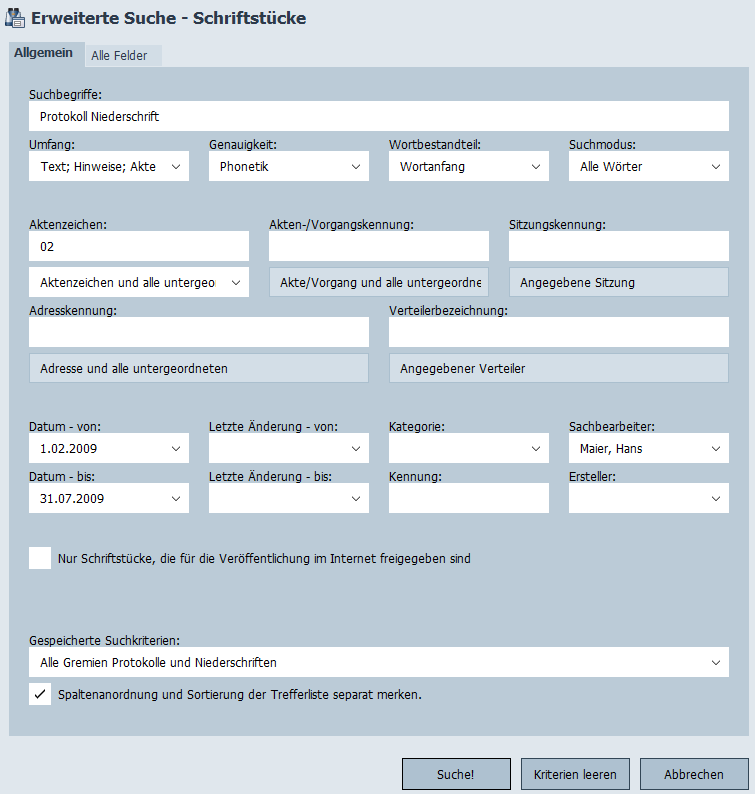Image resolution: width=755 pixels, height=794 pixels.
Task: Change Suchmodus from Alle Wörter
Action: (648, 167)
